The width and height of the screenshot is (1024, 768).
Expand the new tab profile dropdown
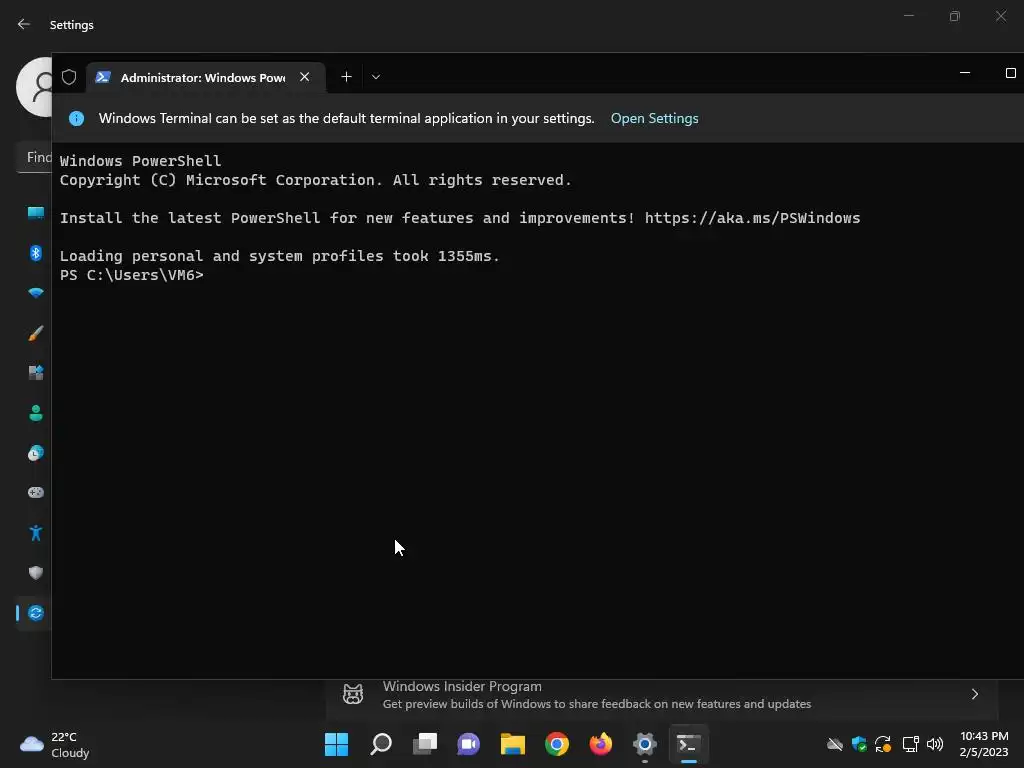pyautogui.click(x=376, y=77)
